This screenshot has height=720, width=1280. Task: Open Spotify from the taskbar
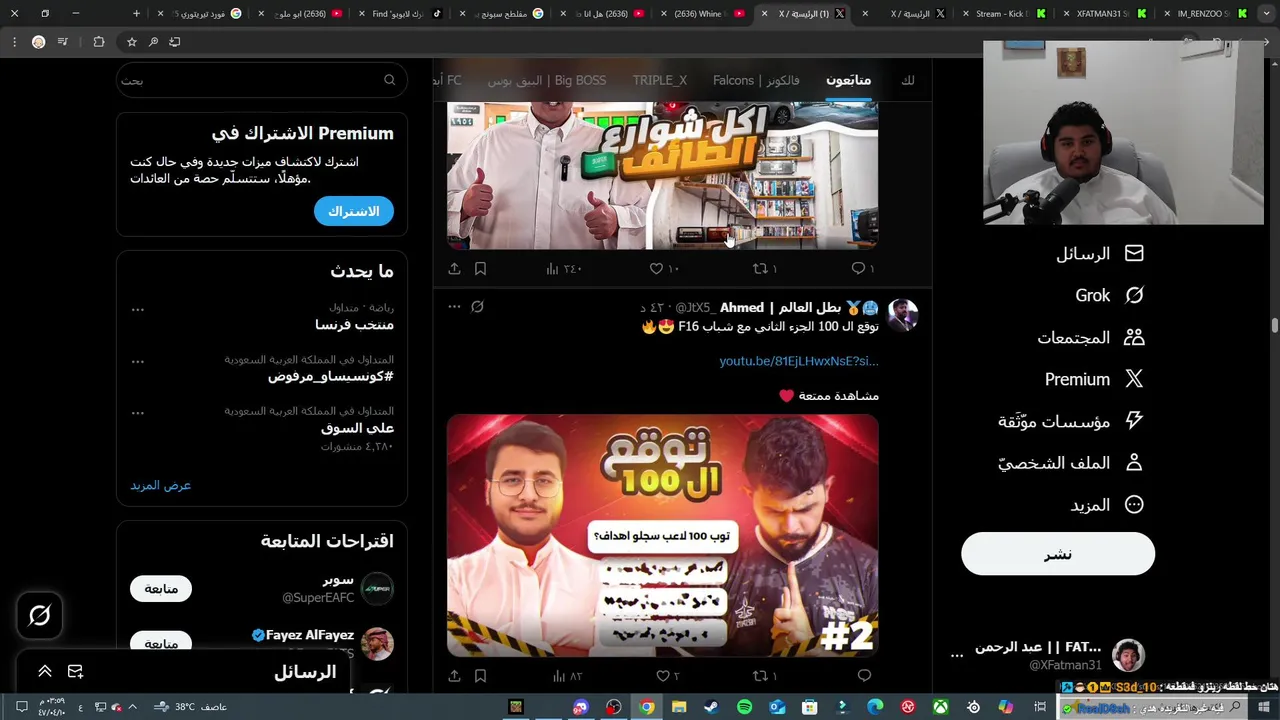744,707
